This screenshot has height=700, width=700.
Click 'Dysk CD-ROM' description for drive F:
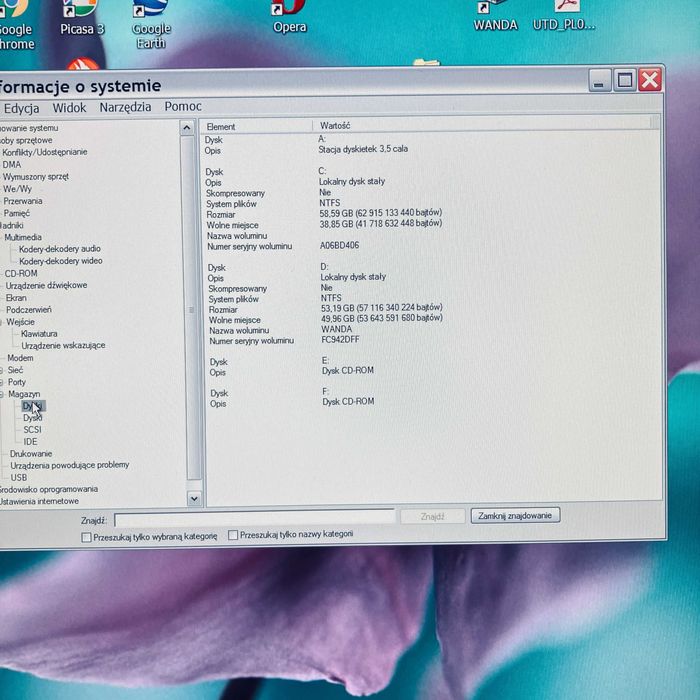(348, 402)
